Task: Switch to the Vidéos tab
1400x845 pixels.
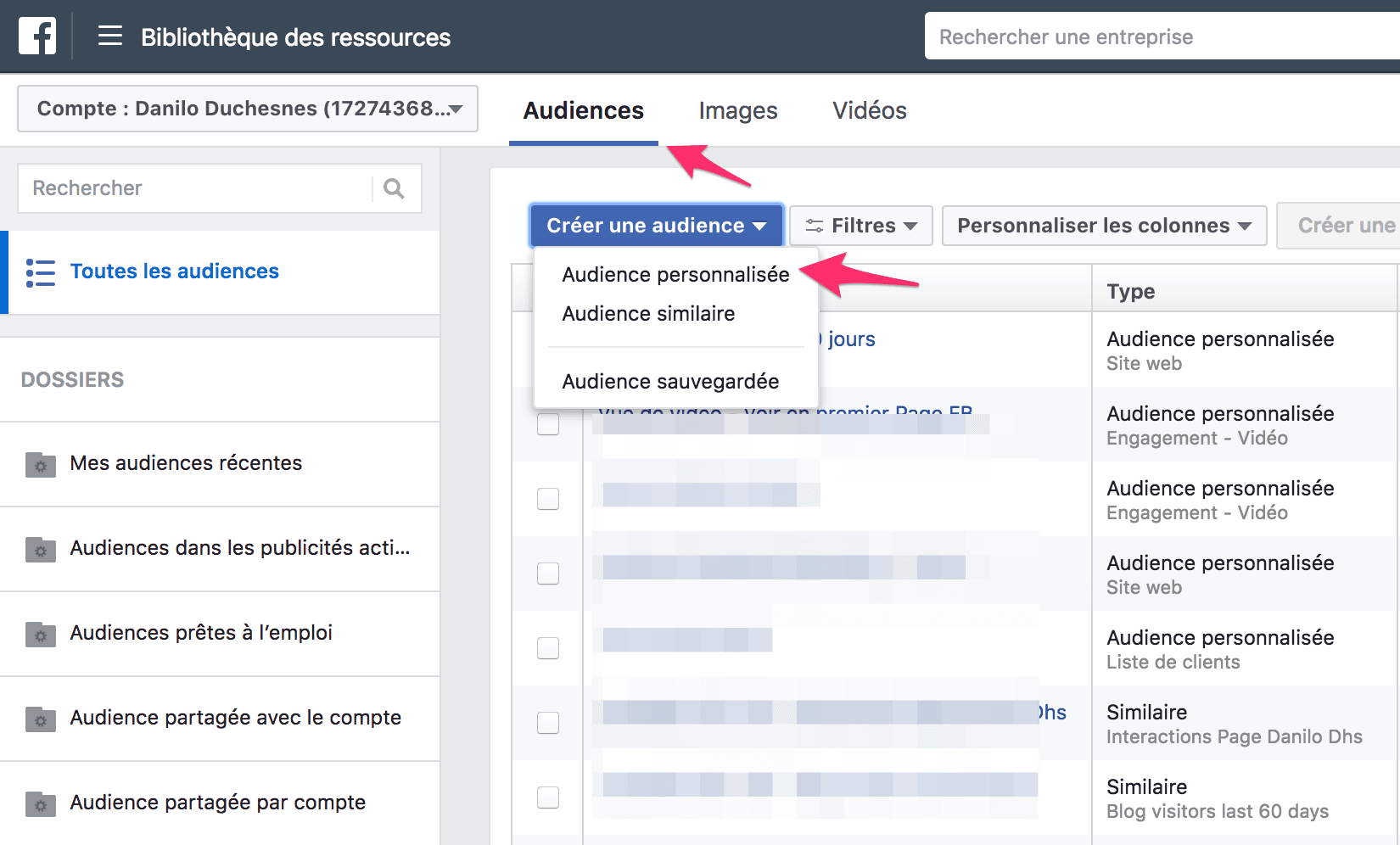Action: coord(870,111)
